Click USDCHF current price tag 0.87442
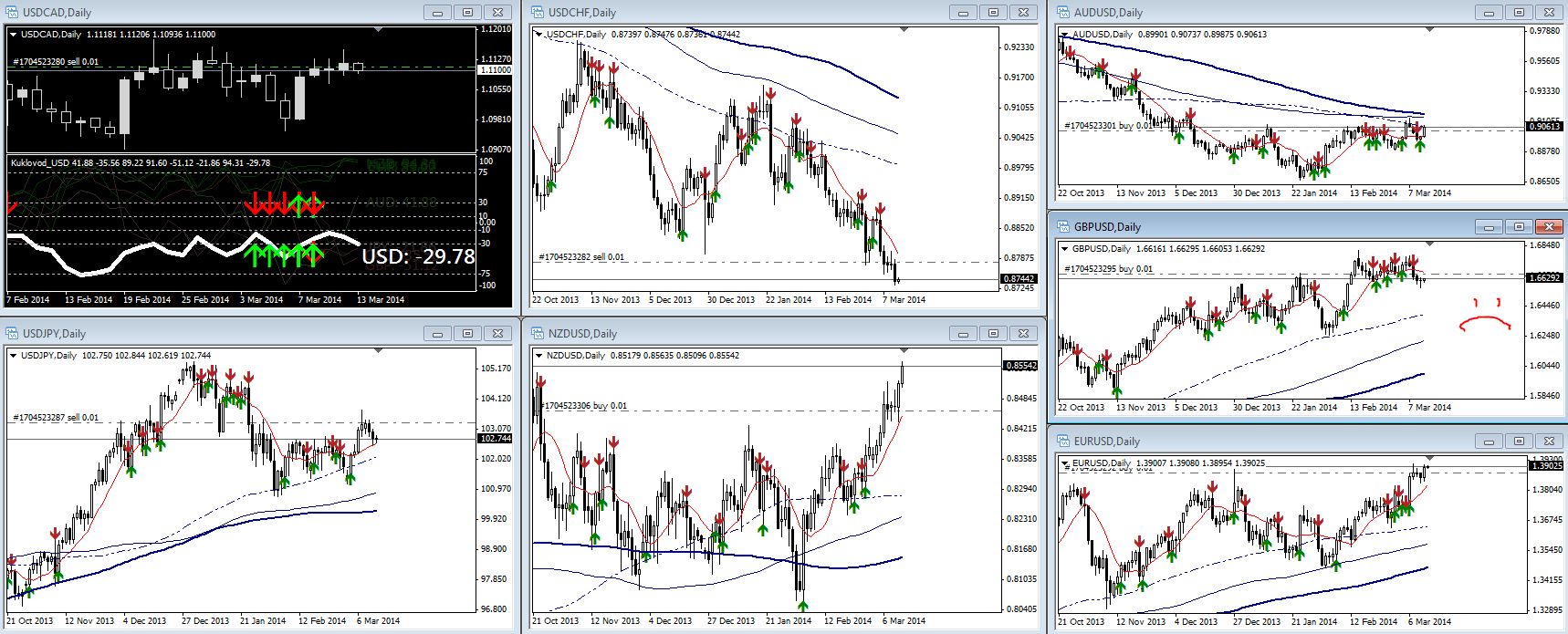 coord(1019,279)
